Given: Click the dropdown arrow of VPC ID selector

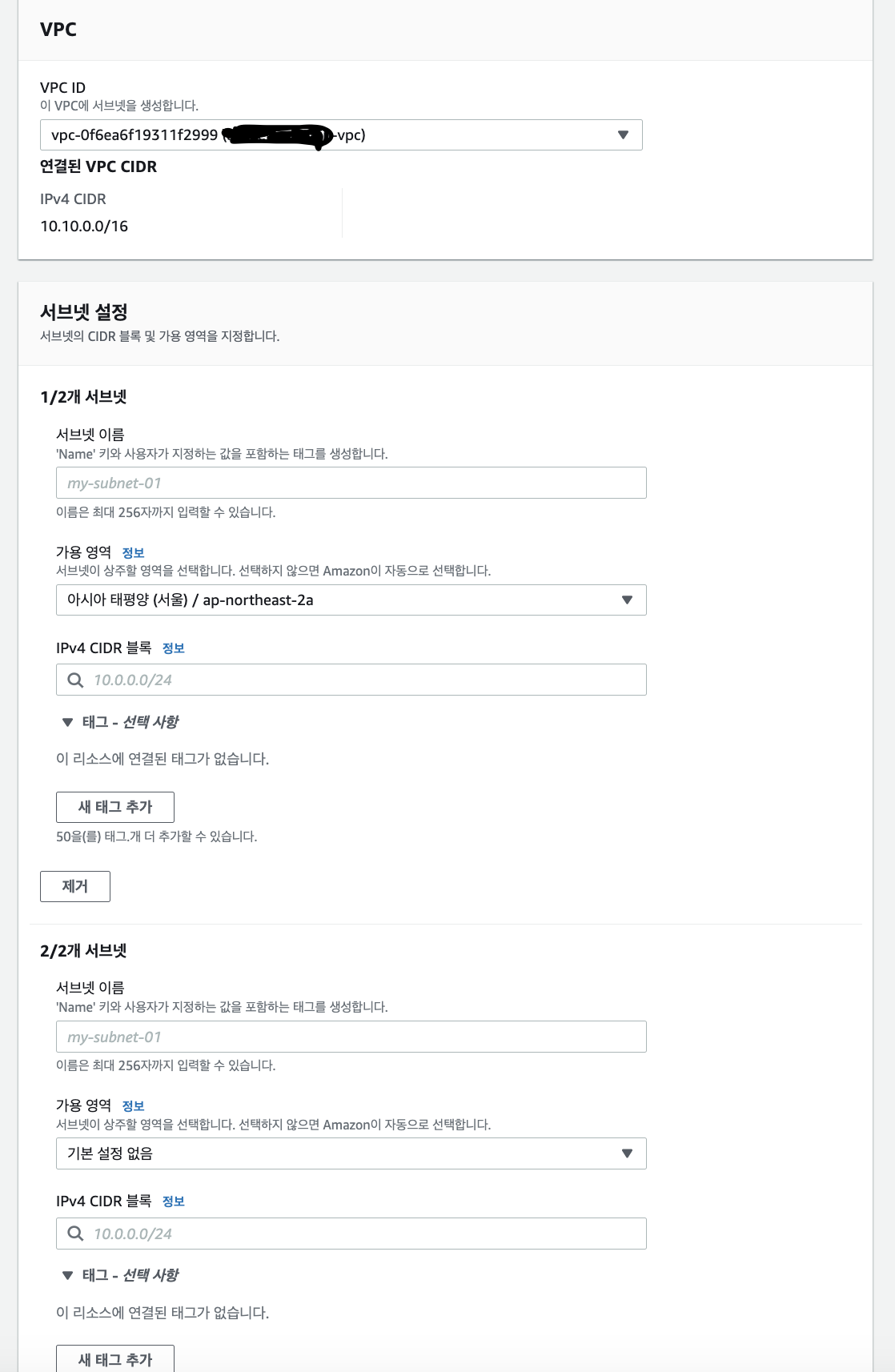Looking at the screenshot, I should pos(623,134).
